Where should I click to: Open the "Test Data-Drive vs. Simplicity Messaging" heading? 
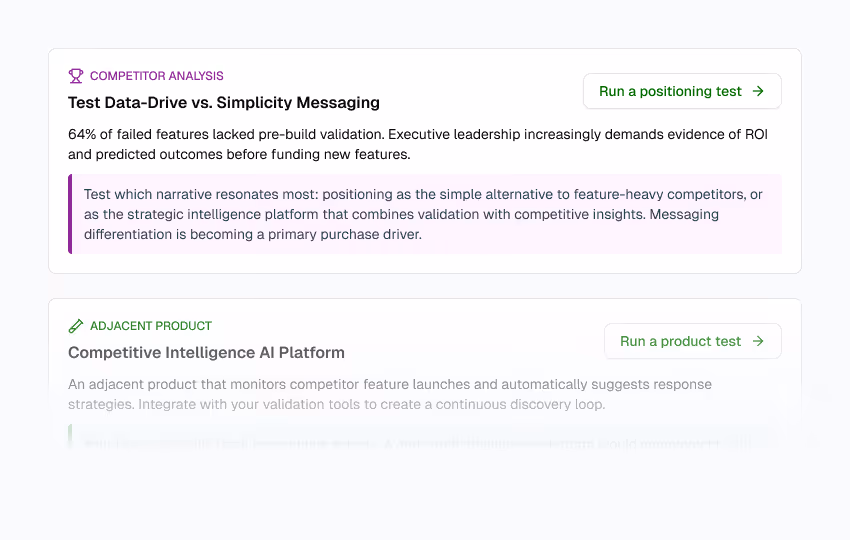click(224, 102)
